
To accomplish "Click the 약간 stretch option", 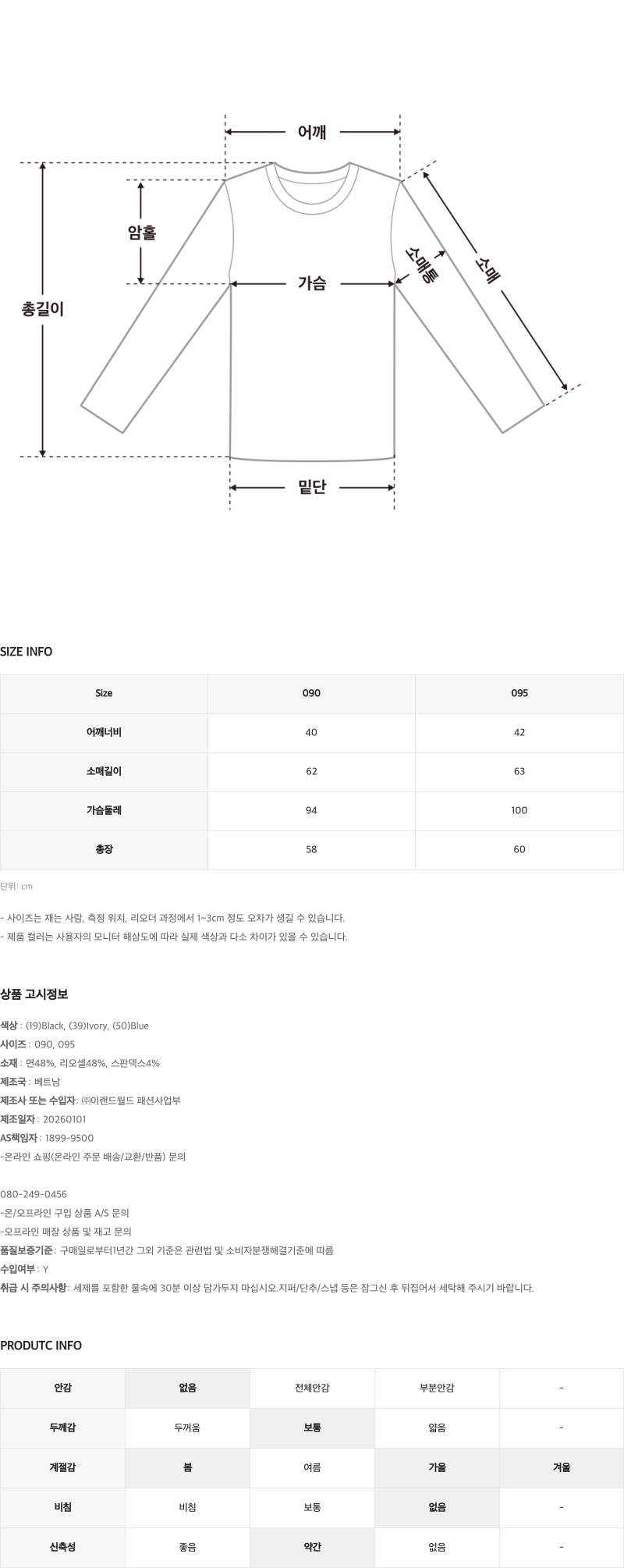I will coord(312,1547).
